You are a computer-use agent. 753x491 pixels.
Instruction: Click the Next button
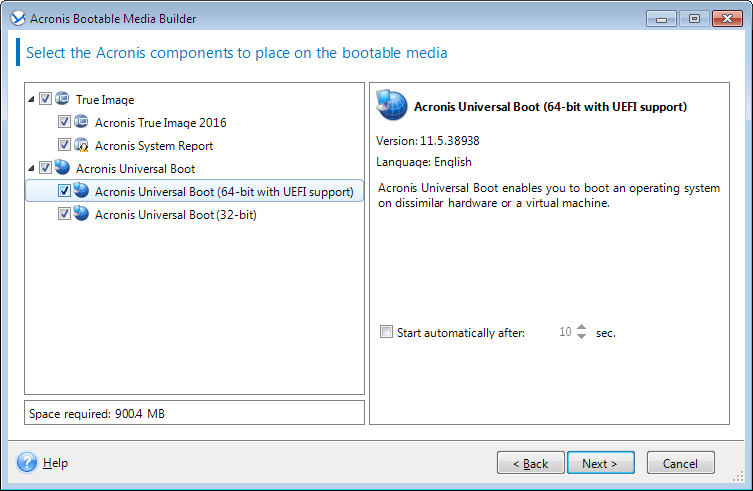pyautogui.click(x=600, y=463)
